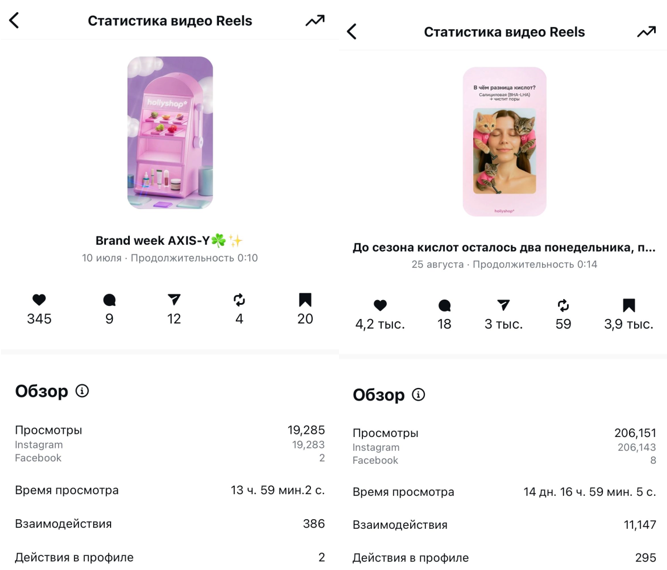Tap the share icon above 12
Screen dimensions: 667x570
(x=174, y=299)
